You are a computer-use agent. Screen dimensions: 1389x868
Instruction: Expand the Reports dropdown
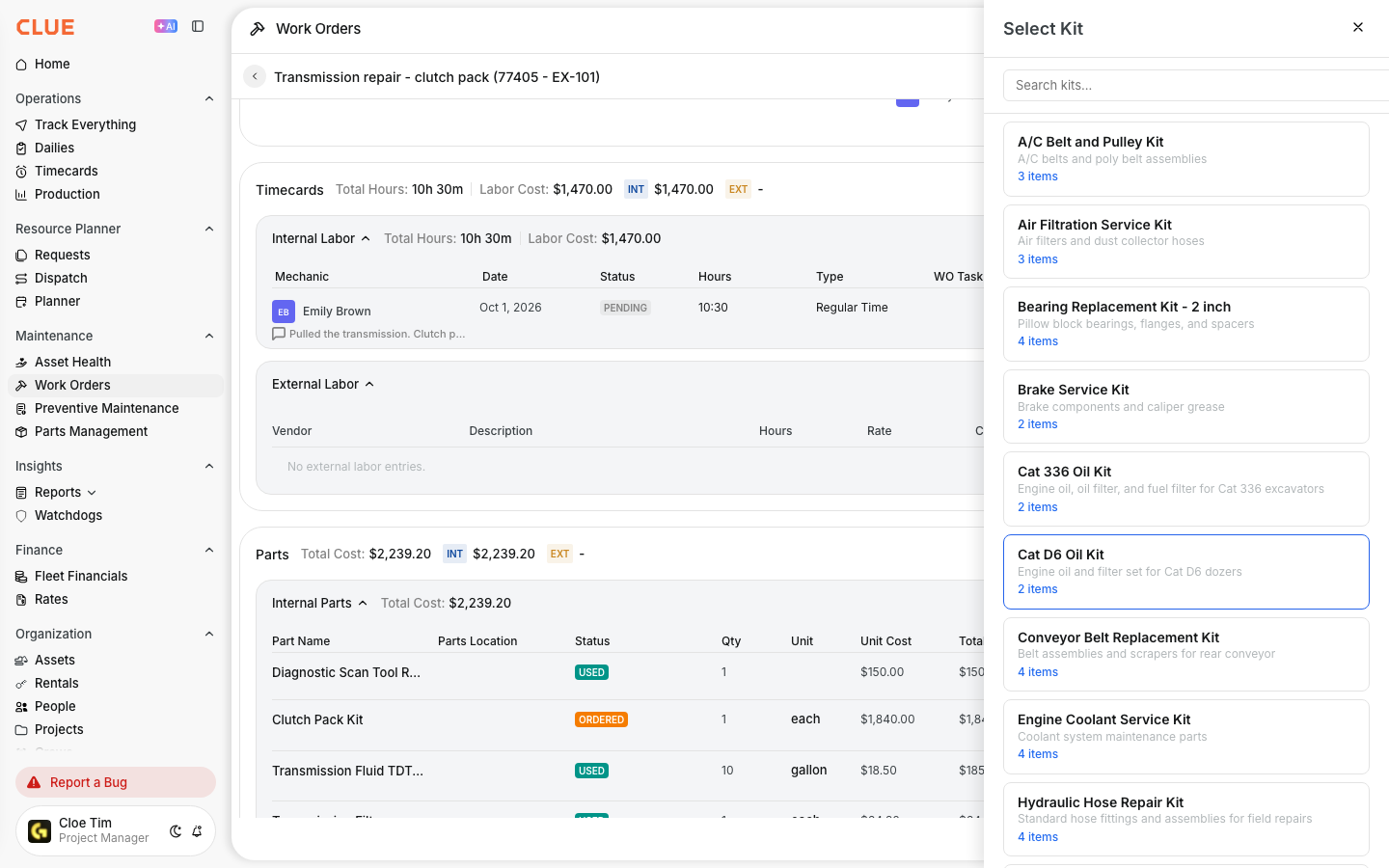pyautogui.click(x=92, y=493)
